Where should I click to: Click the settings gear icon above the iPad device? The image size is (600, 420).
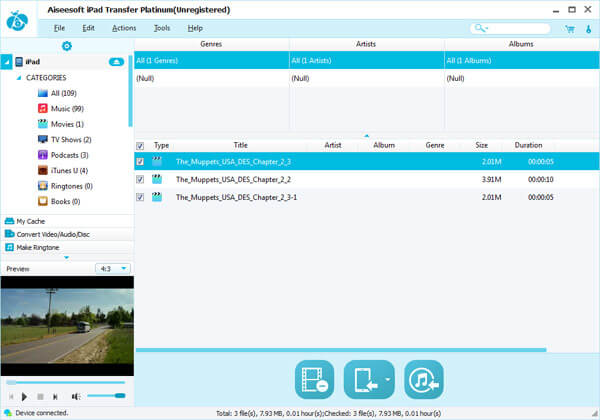click(67, 46)
